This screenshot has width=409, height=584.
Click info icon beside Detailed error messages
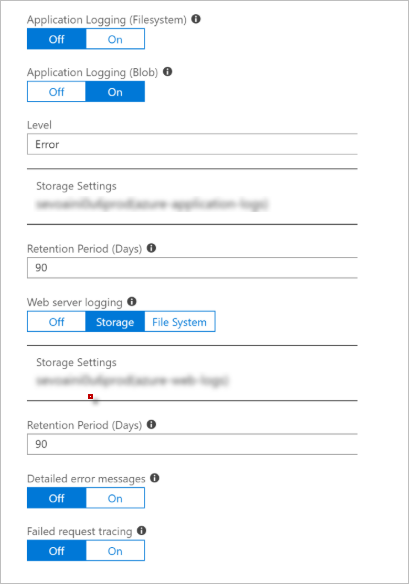(x=155, y=478)
